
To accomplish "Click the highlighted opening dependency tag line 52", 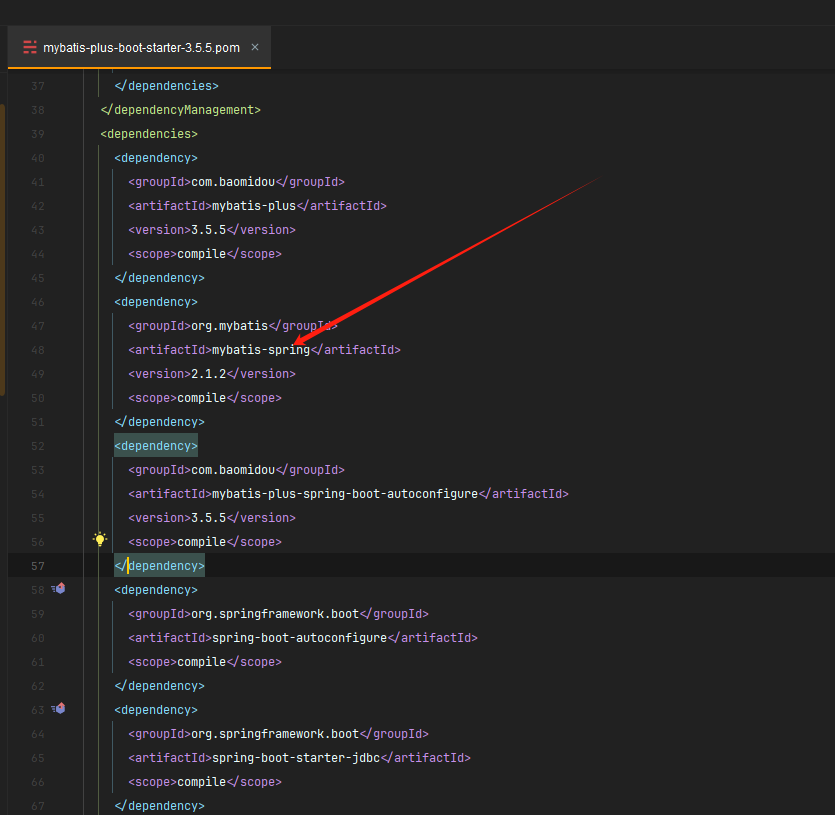I will tap(156, 446).
